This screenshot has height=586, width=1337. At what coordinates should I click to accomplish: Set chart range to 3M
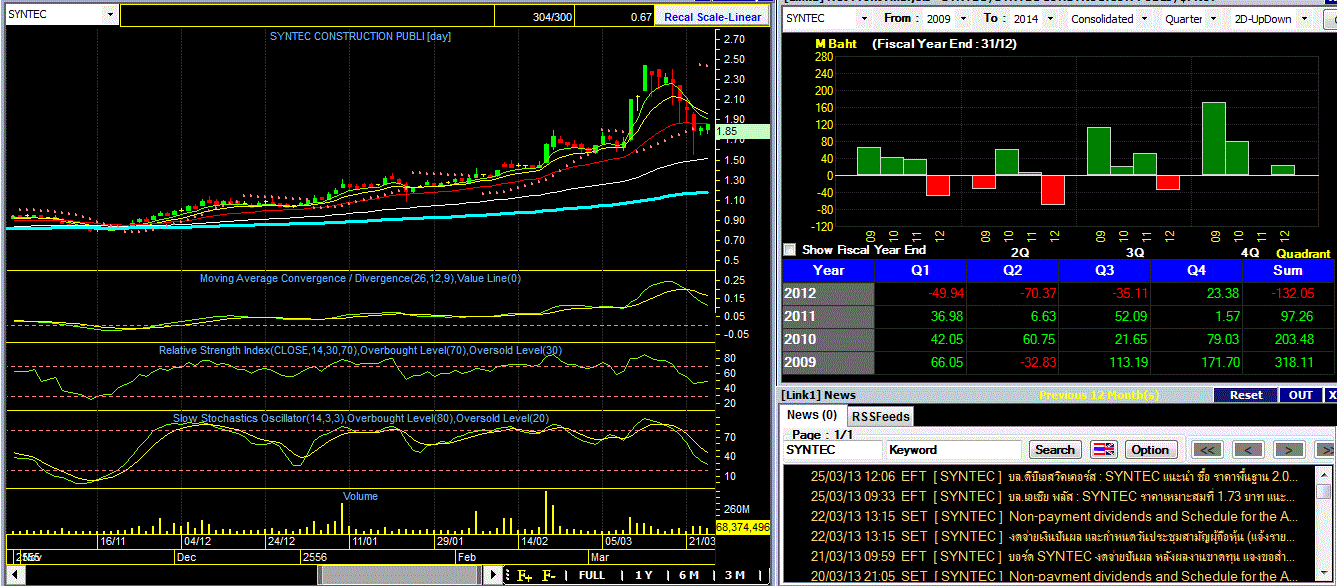[x=735, y=575]
